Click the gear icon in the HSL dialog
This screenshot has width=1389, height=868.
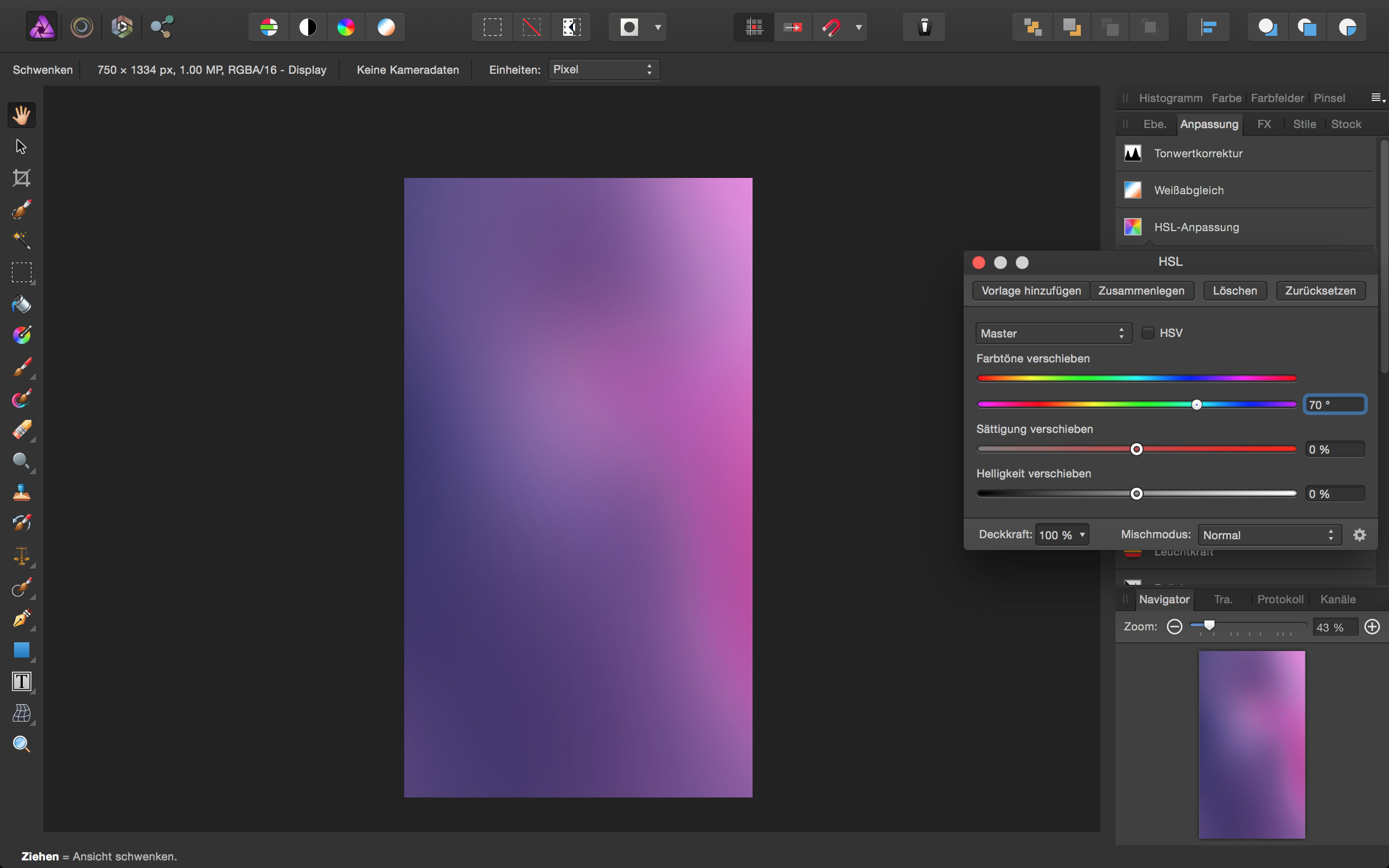coord(1359,534)
